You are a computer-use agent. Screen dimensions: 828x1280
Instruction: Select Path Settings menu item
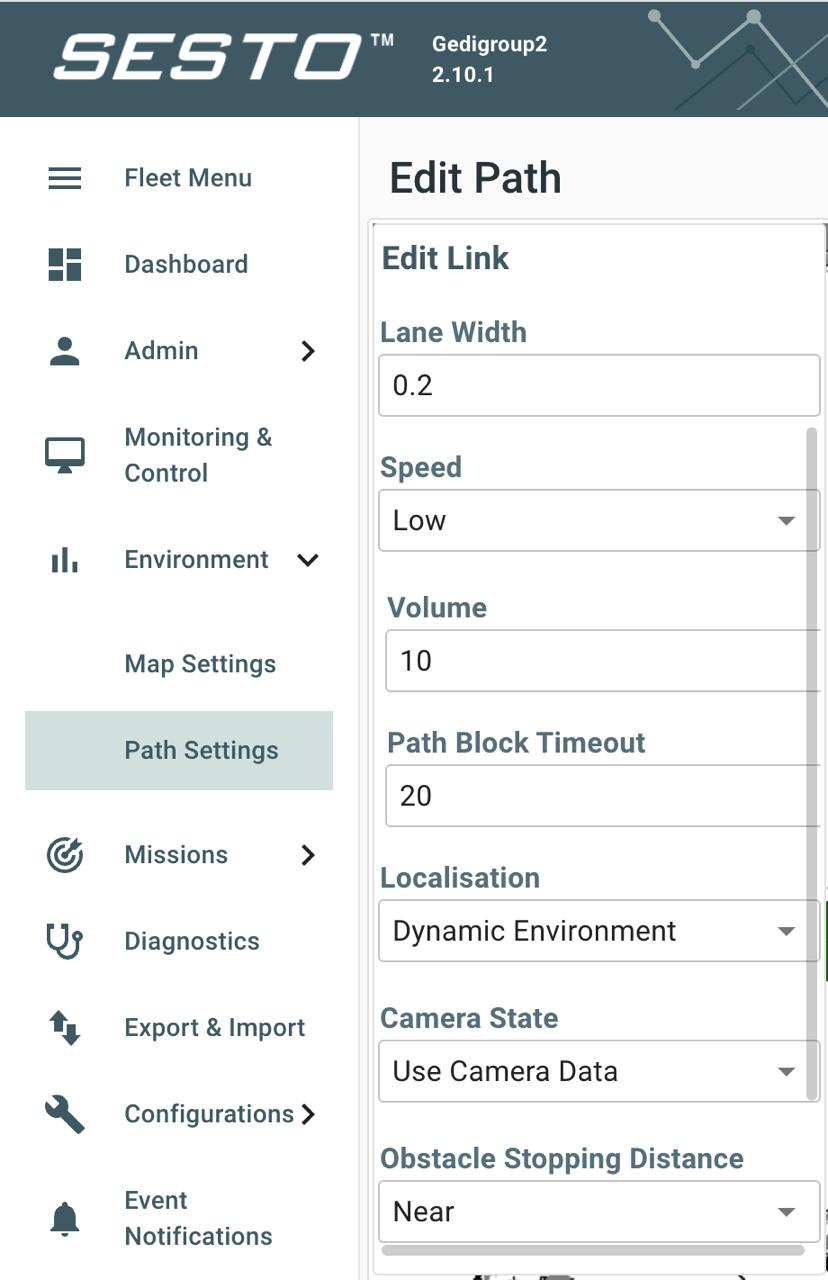pos(201,751)
